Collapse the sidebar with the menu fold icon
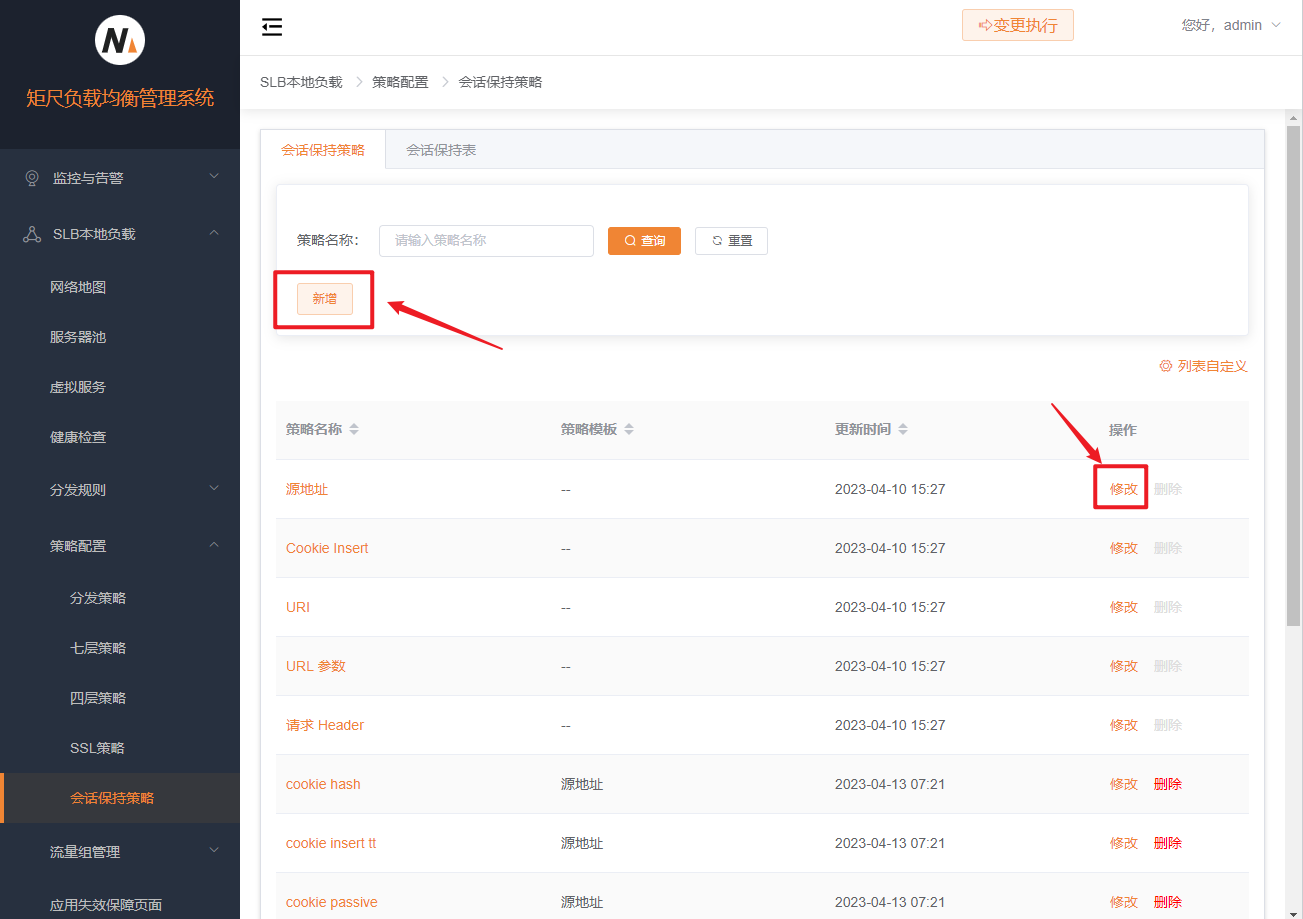The width and height of the screenshot is (1303, 919). [272, 27]
